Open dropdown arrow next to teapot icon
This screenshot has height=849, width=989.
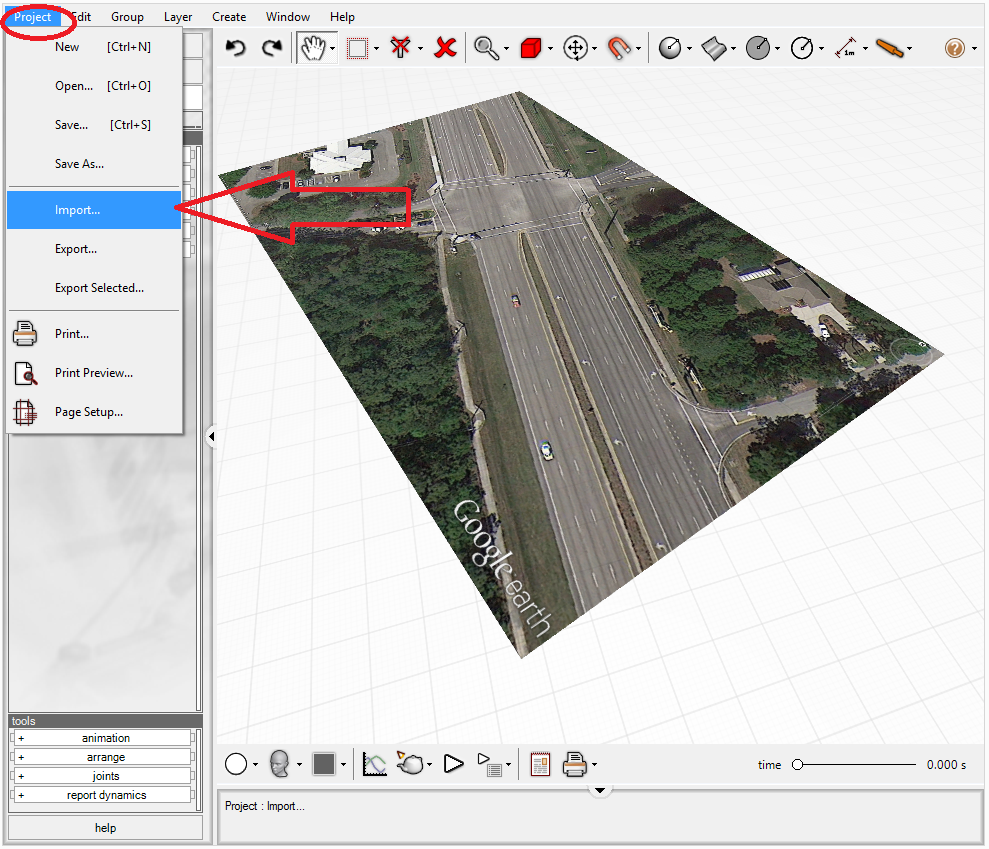430,764
